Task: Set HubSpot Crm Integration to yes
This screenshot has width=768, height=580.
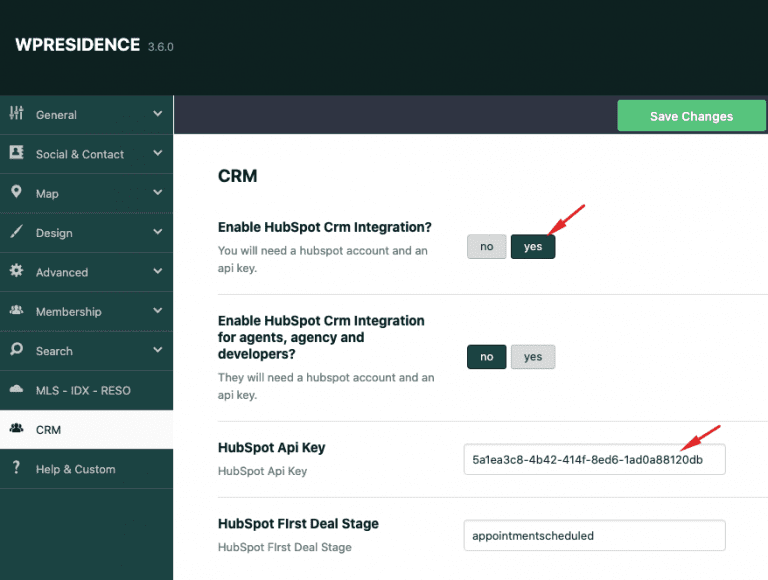Action: (533, 246)
